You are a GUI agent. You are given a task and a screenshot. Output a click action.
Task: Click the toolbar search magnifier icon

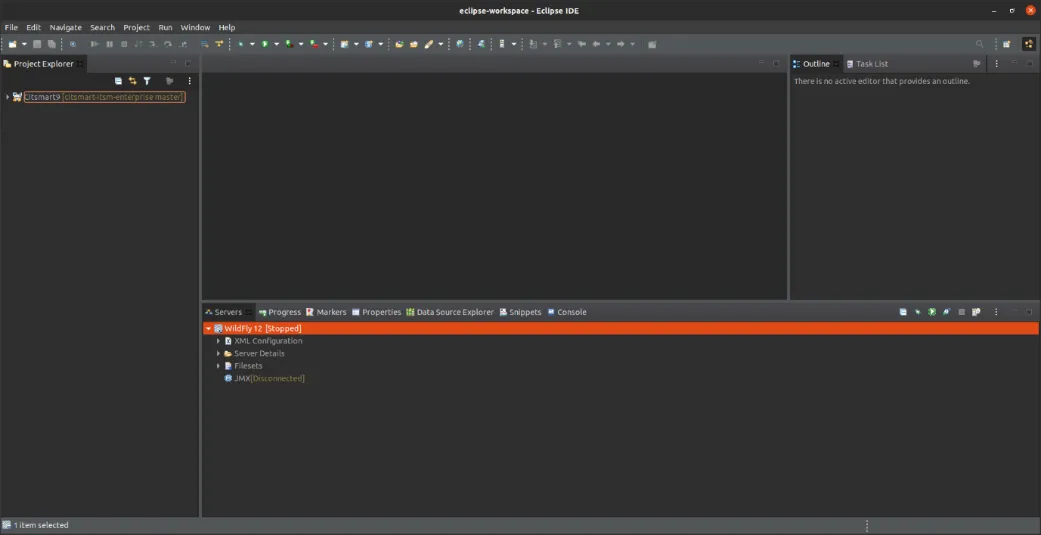(x=979, y=44)
